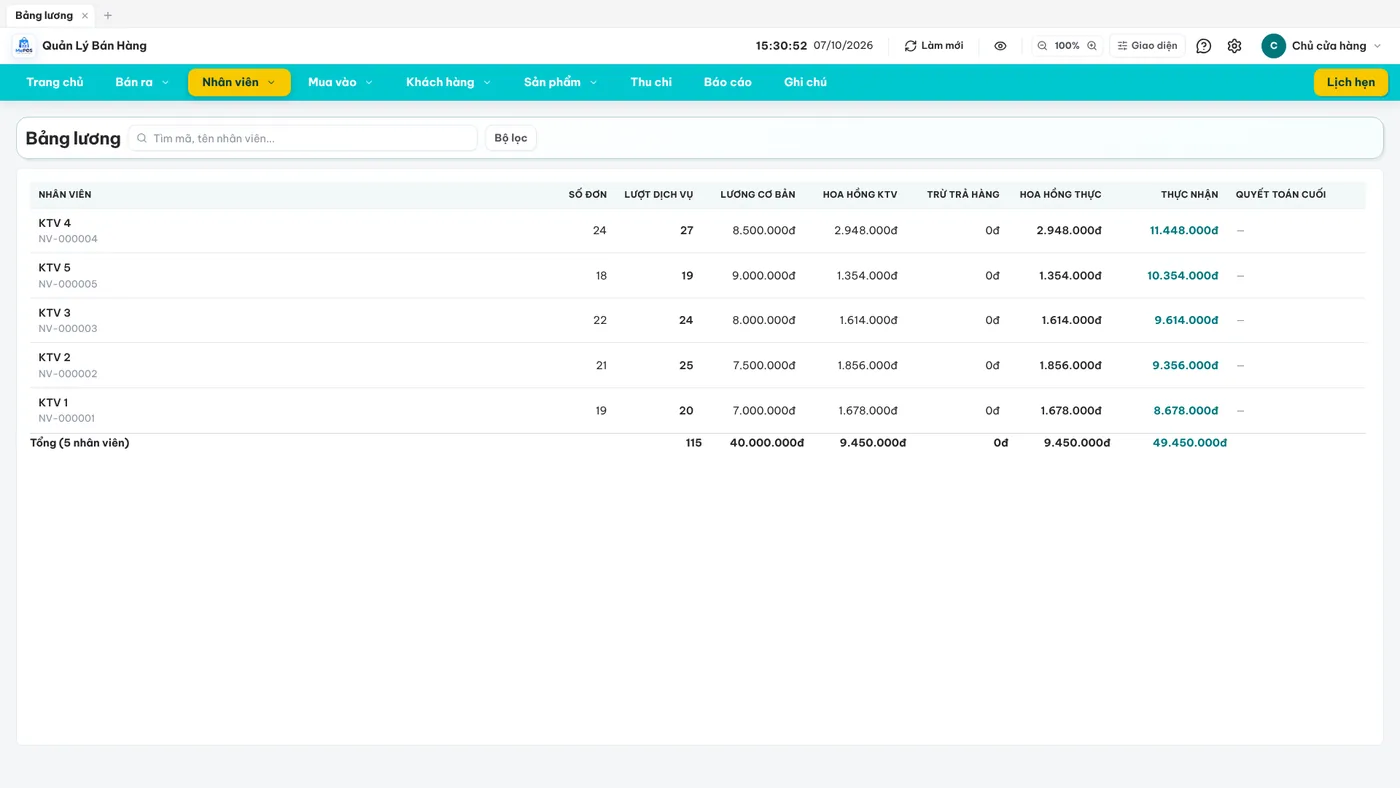Go to Trang chủ
This screenshot has width=1400, height=788.
pyautogui.click(x=55, y=82)
